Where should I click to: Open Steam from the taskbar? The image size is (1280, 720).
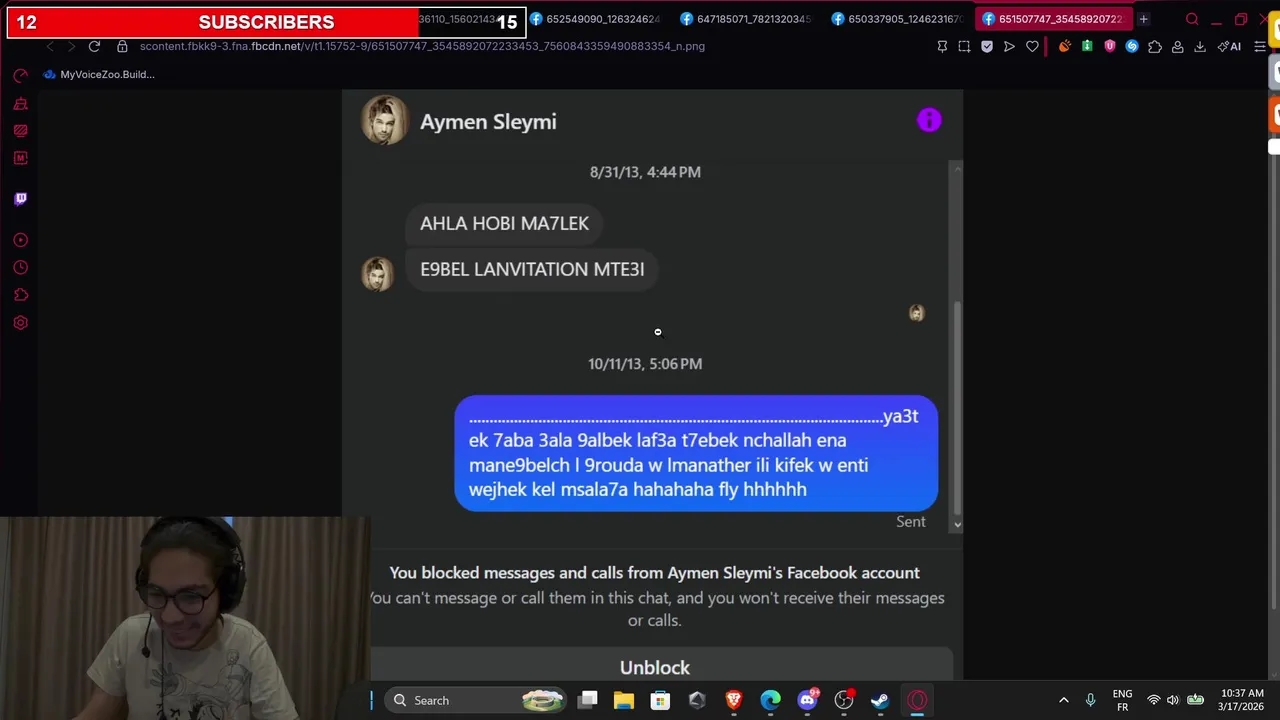tap(880, 700)
